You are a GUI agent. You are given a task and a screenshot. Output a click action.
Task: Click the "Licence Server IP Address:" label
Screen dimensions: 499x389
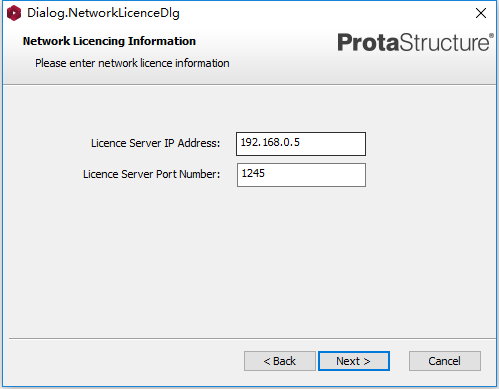[155, 143]
